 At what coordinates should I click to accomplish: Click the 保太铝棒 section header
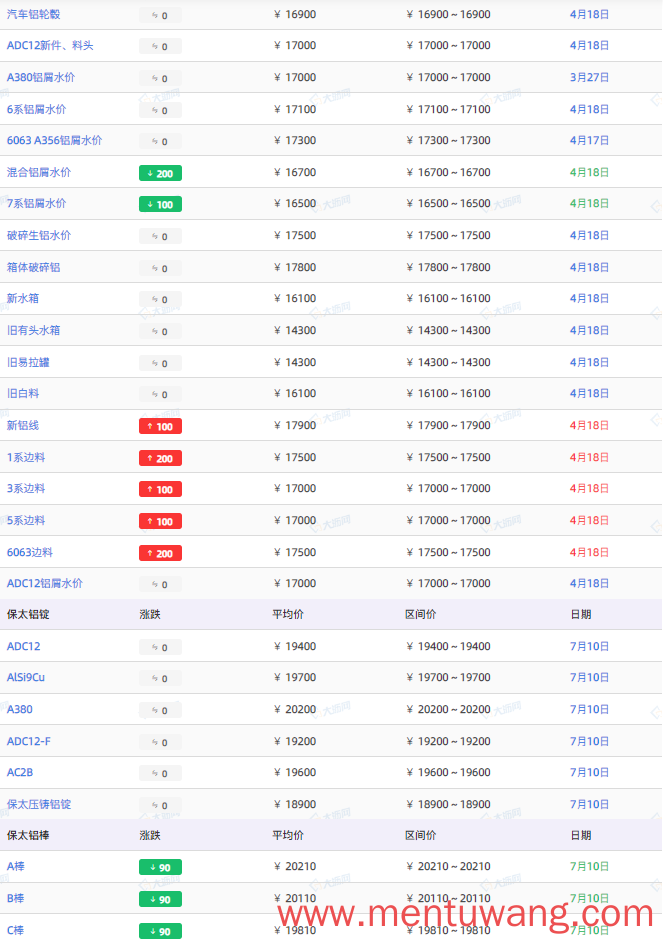click(28, 836)
